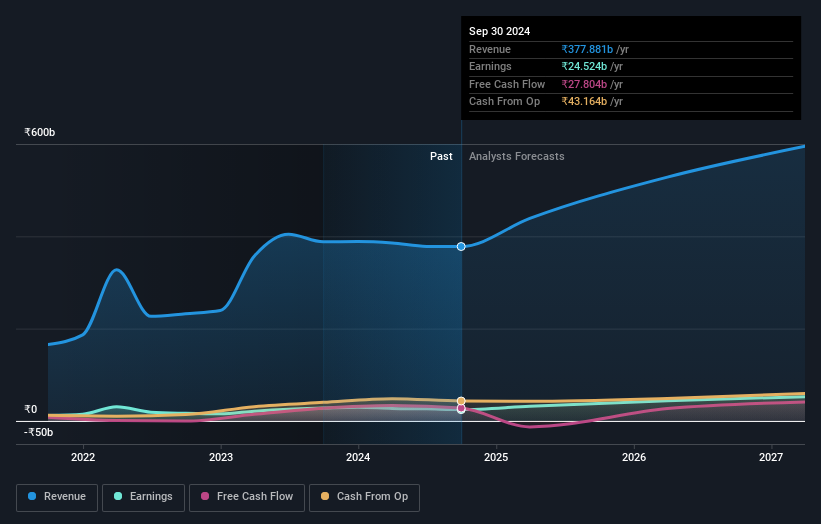The width and height of the screenshot is (821, 524).
Task: Click the Past region label
Action: coord(441,157)
